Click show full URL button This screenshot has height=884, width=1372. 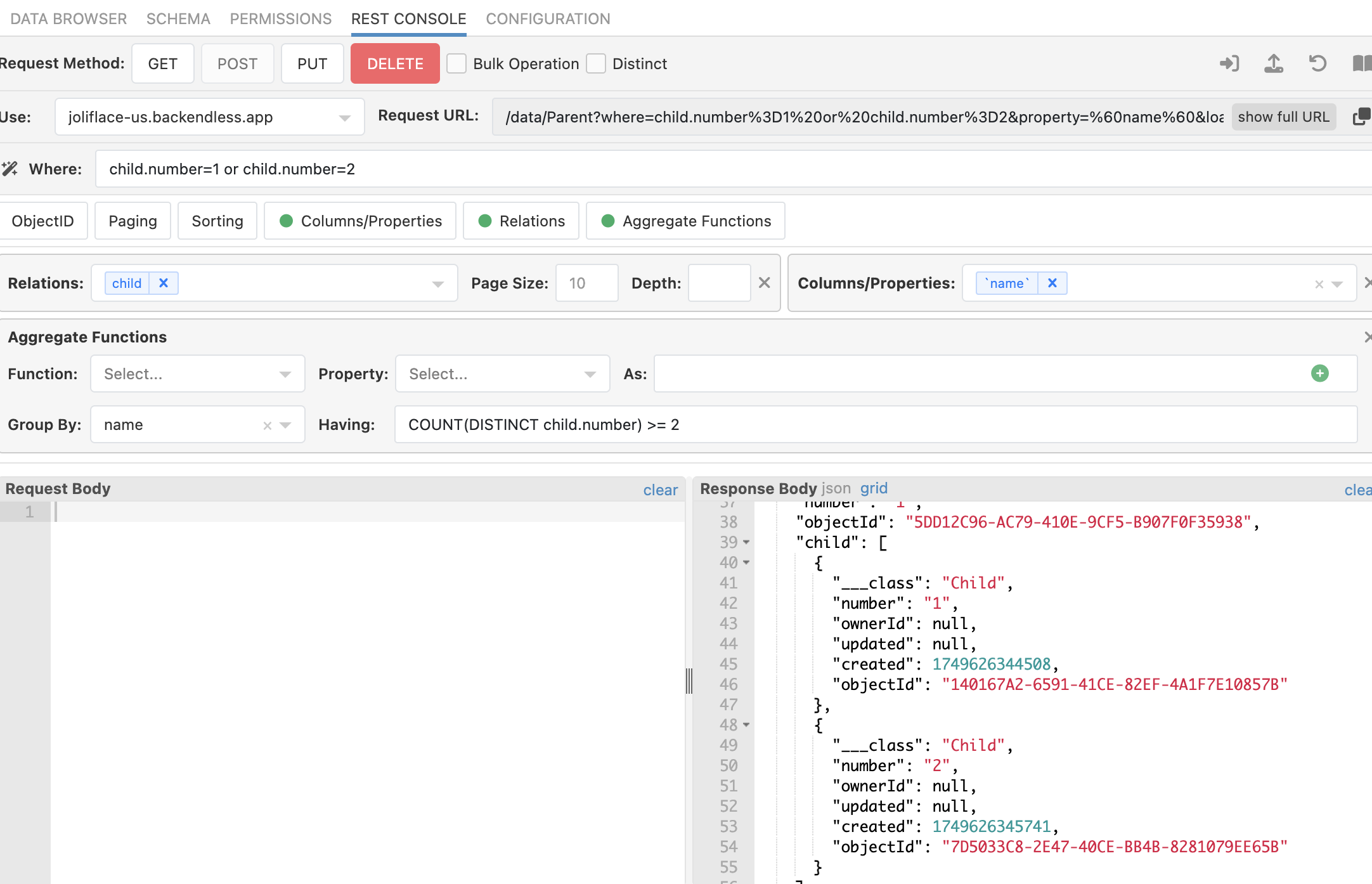[x=1284, y=117]
